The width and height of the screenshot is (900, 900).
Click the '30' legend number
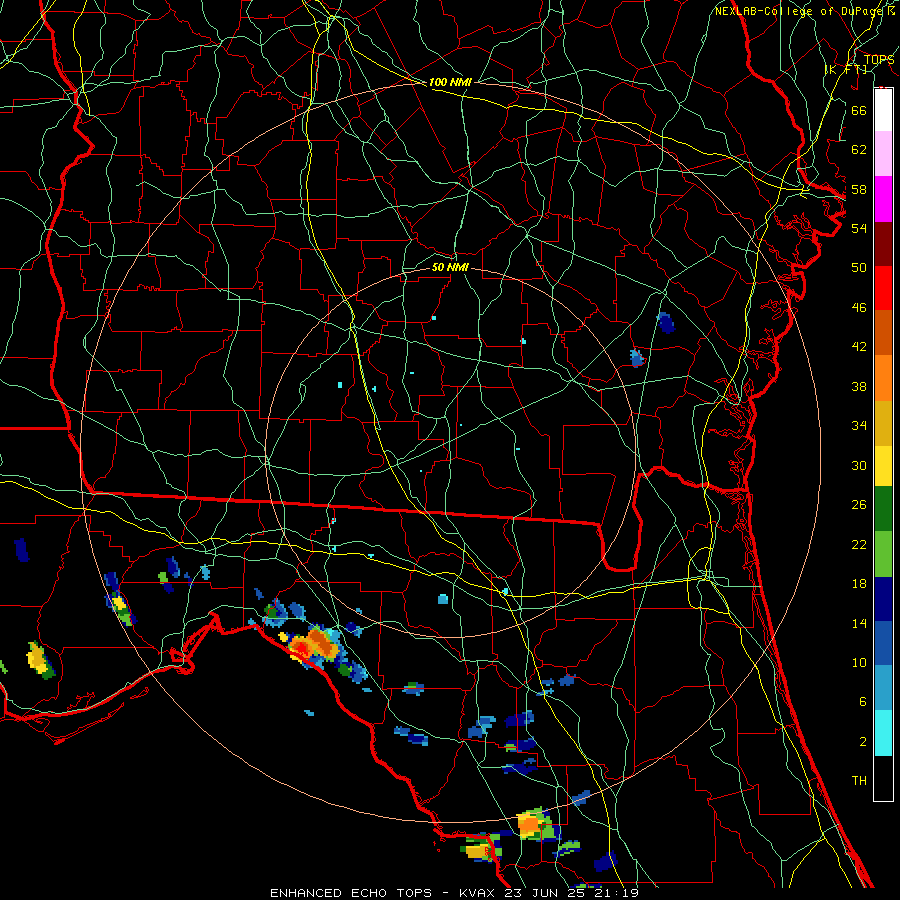[859, 465]
